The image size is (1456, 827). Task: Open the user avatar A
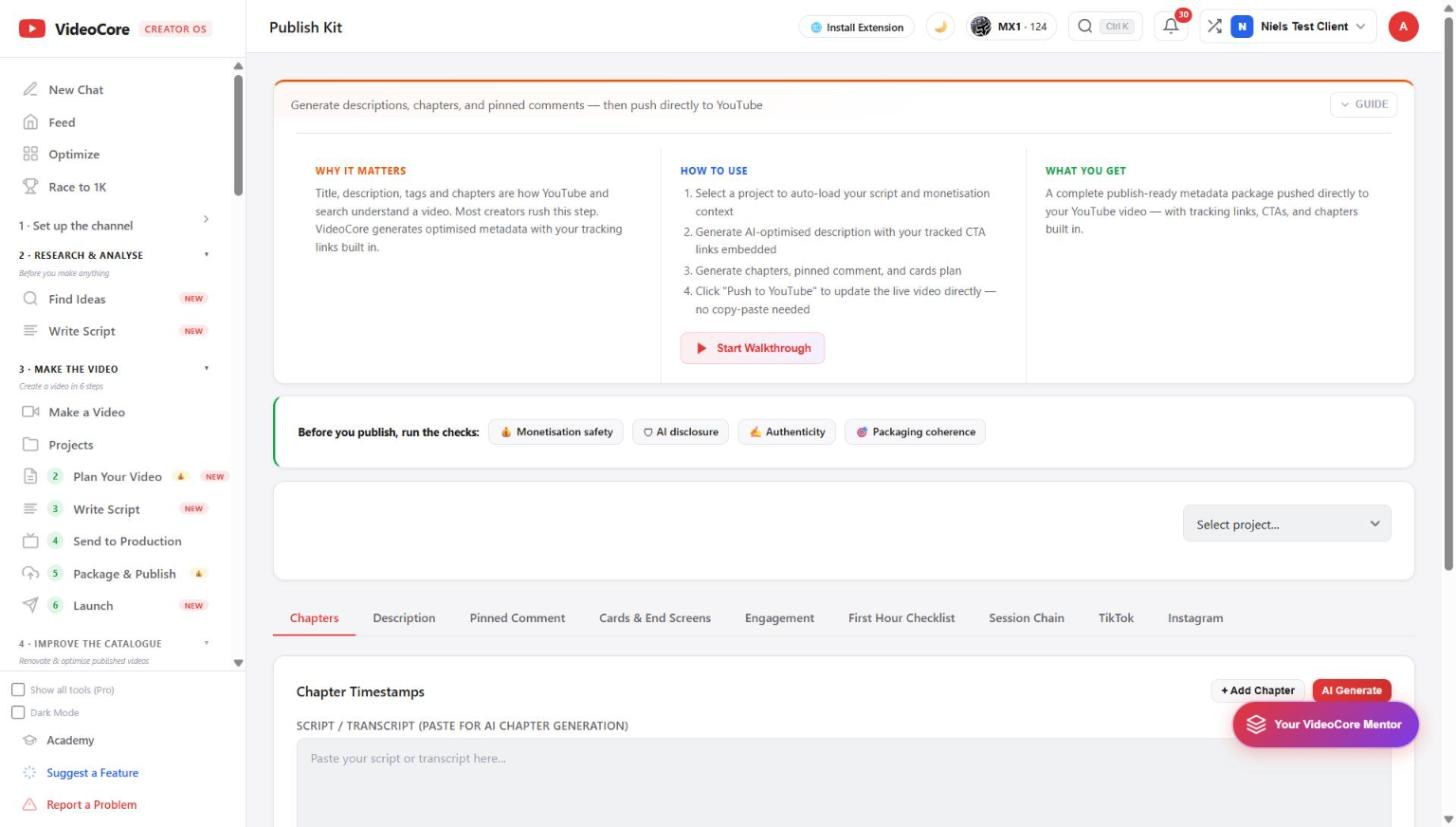pyautogui.click(x=1403, y=27)
